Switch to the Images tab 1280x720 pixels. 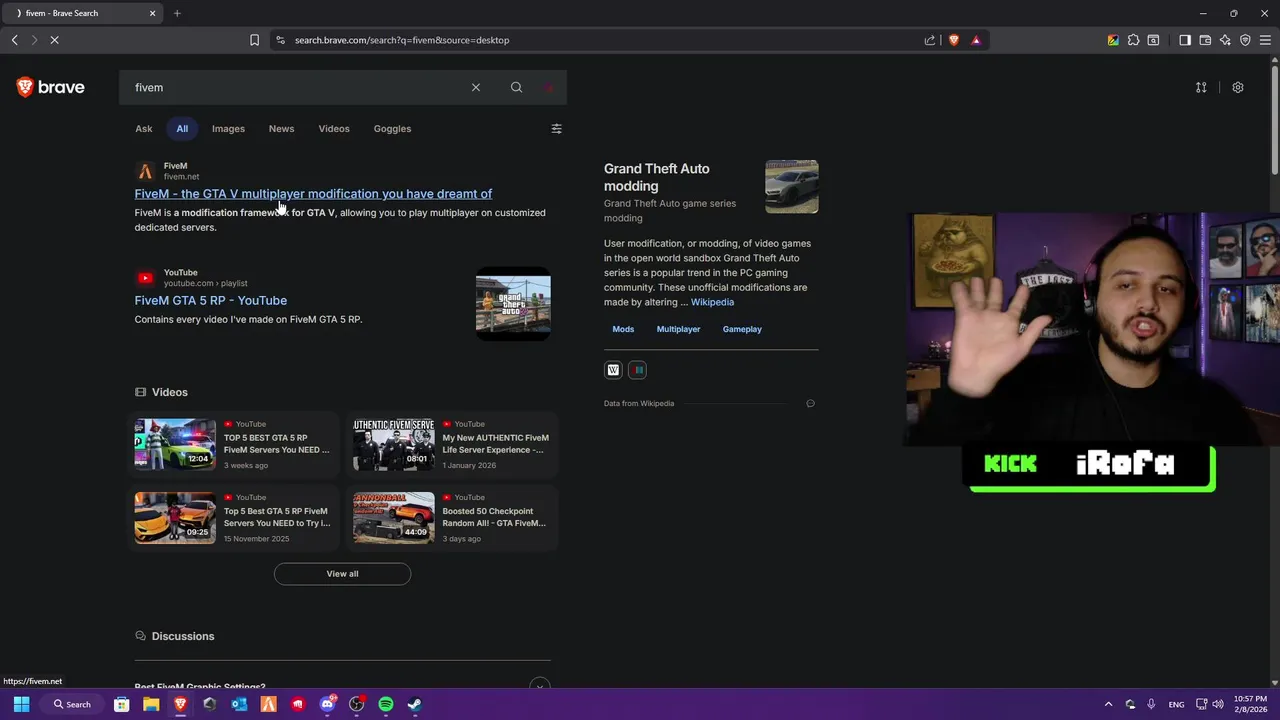pos(228,128)
